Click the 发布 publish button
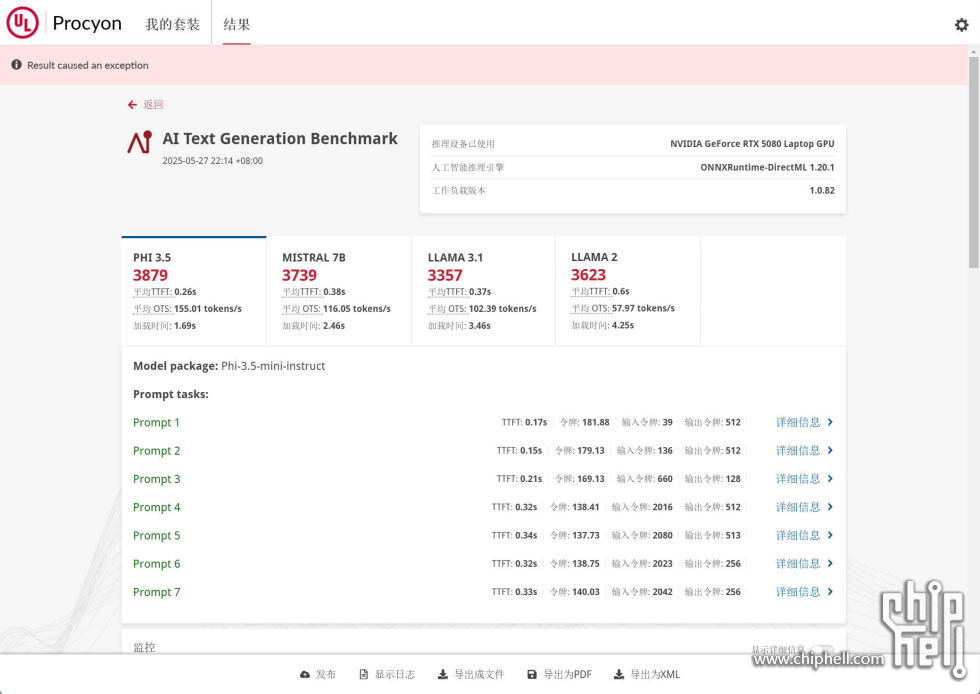This screenshot has height=694, width=980. click(x=318, y=674)
